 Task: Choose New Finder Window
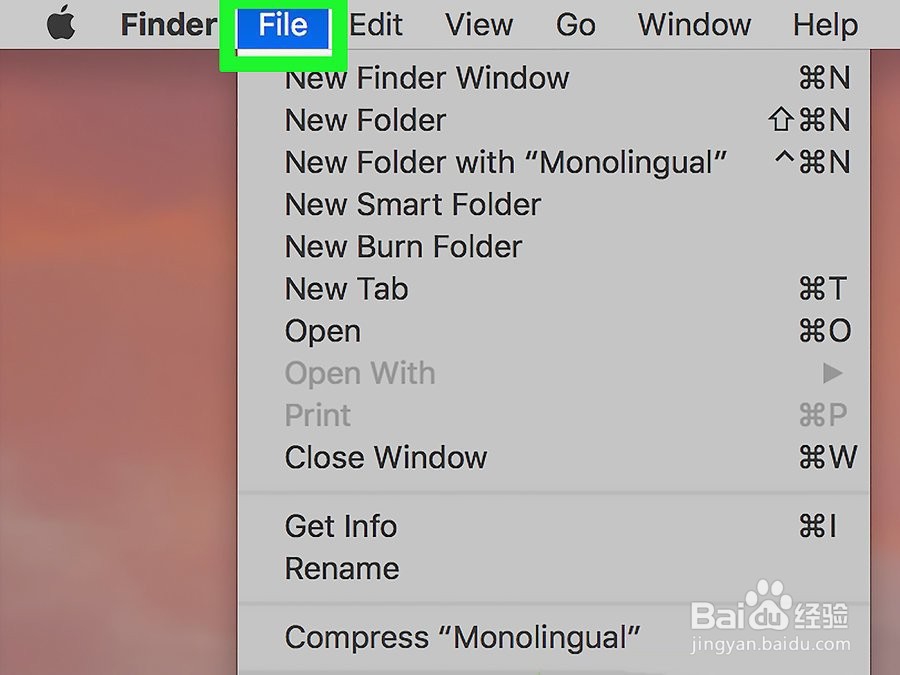427,78
